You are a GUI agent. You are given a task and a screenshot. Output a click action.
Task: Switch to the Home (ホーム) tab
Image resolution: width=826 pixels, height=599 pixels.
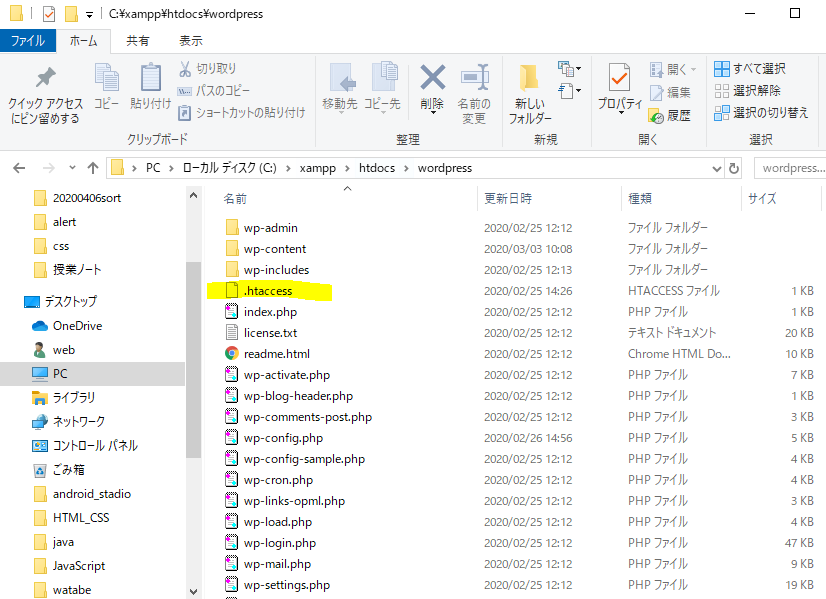[x=83, y=41]
